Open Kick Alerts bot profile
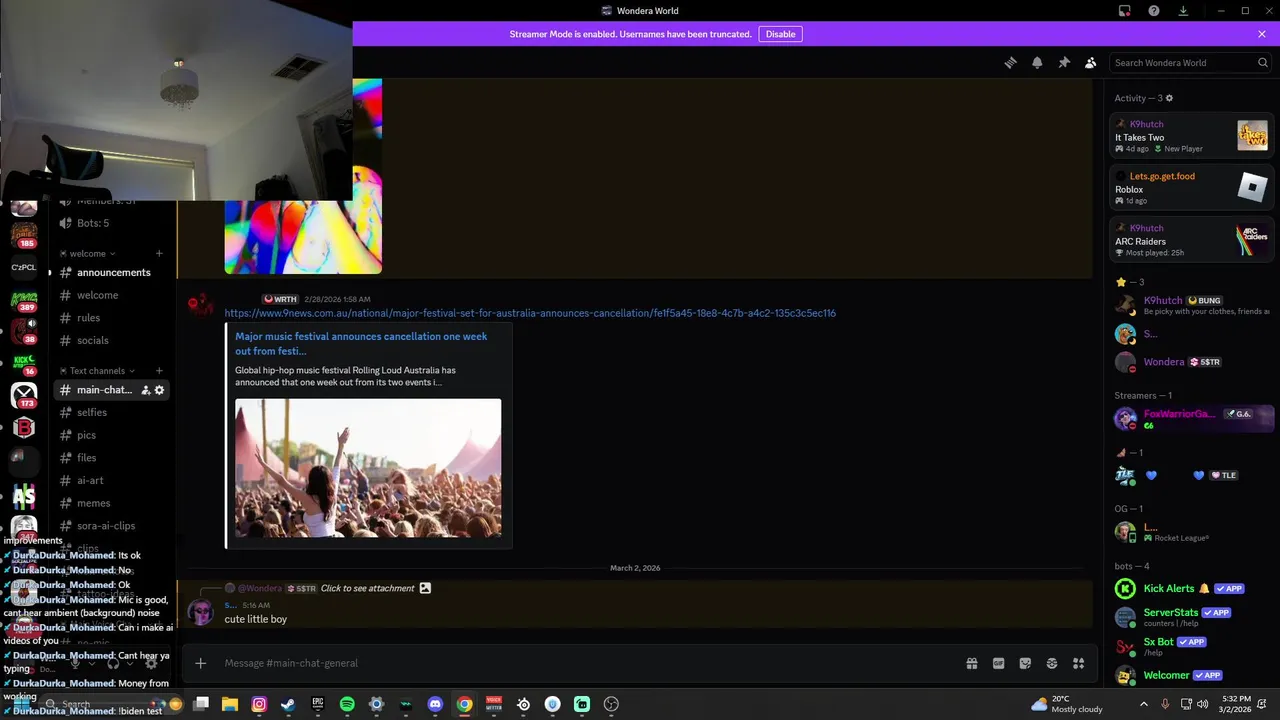 1190,589
